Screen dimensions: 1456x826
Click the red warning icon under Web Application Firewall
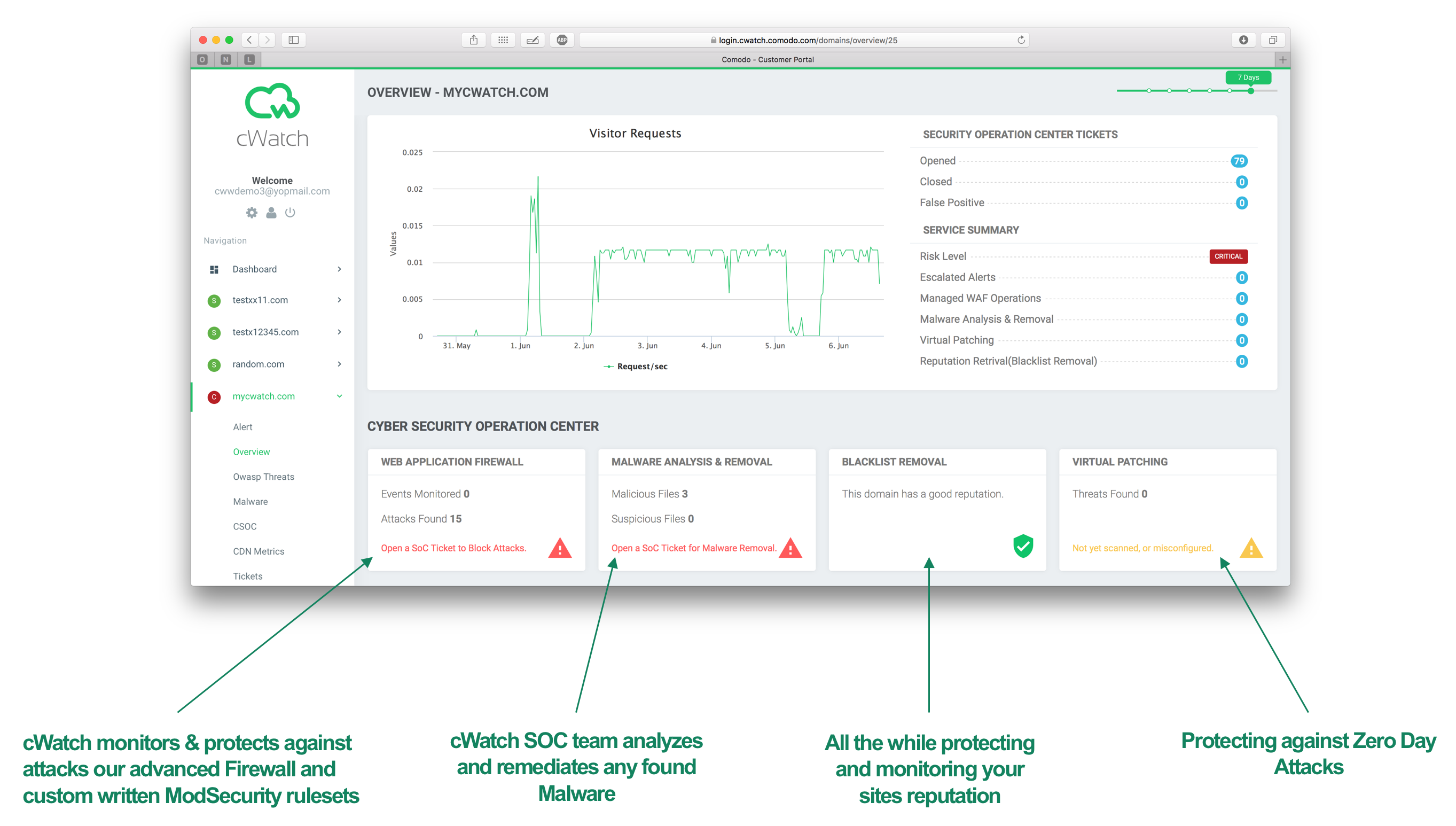tap(560, 548)
